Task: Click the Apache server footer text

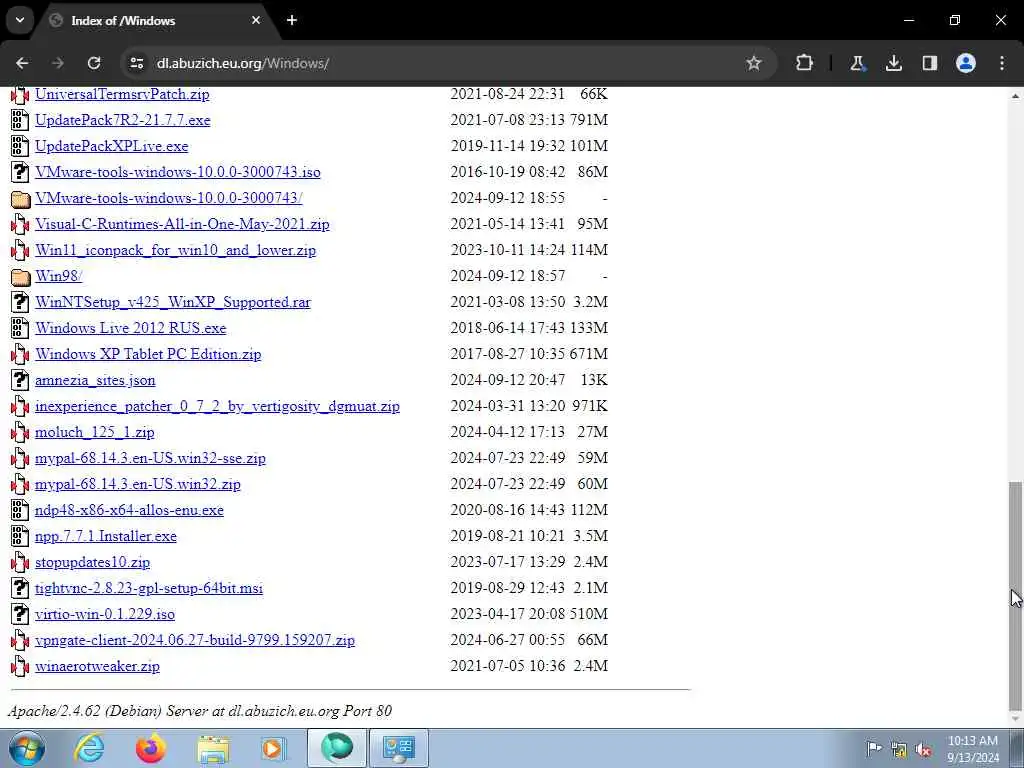Action: point(200,711)
